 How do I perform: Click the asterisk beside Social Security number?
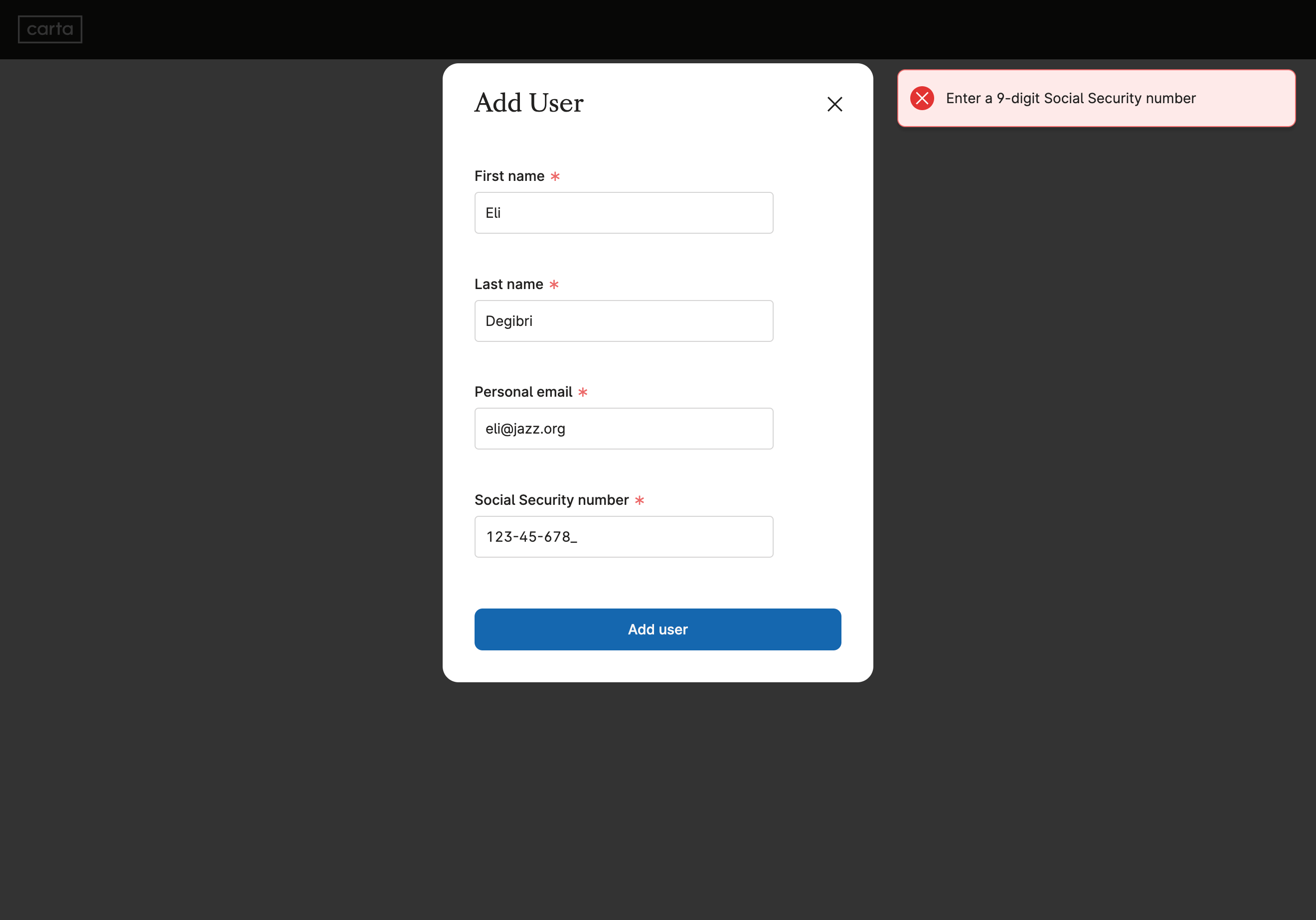[x=640, y=500]
